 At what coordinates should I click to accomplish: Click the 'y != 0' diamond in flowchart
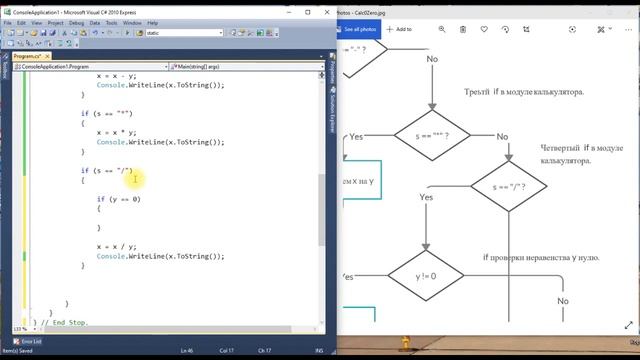pyautogui.click(x=426, y=276)
